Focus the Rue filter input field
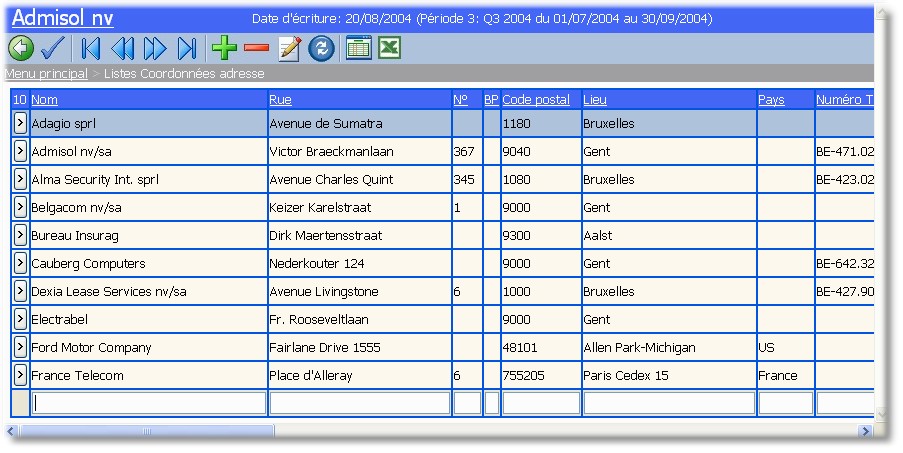The image size is (903, 453). (360, 403)
